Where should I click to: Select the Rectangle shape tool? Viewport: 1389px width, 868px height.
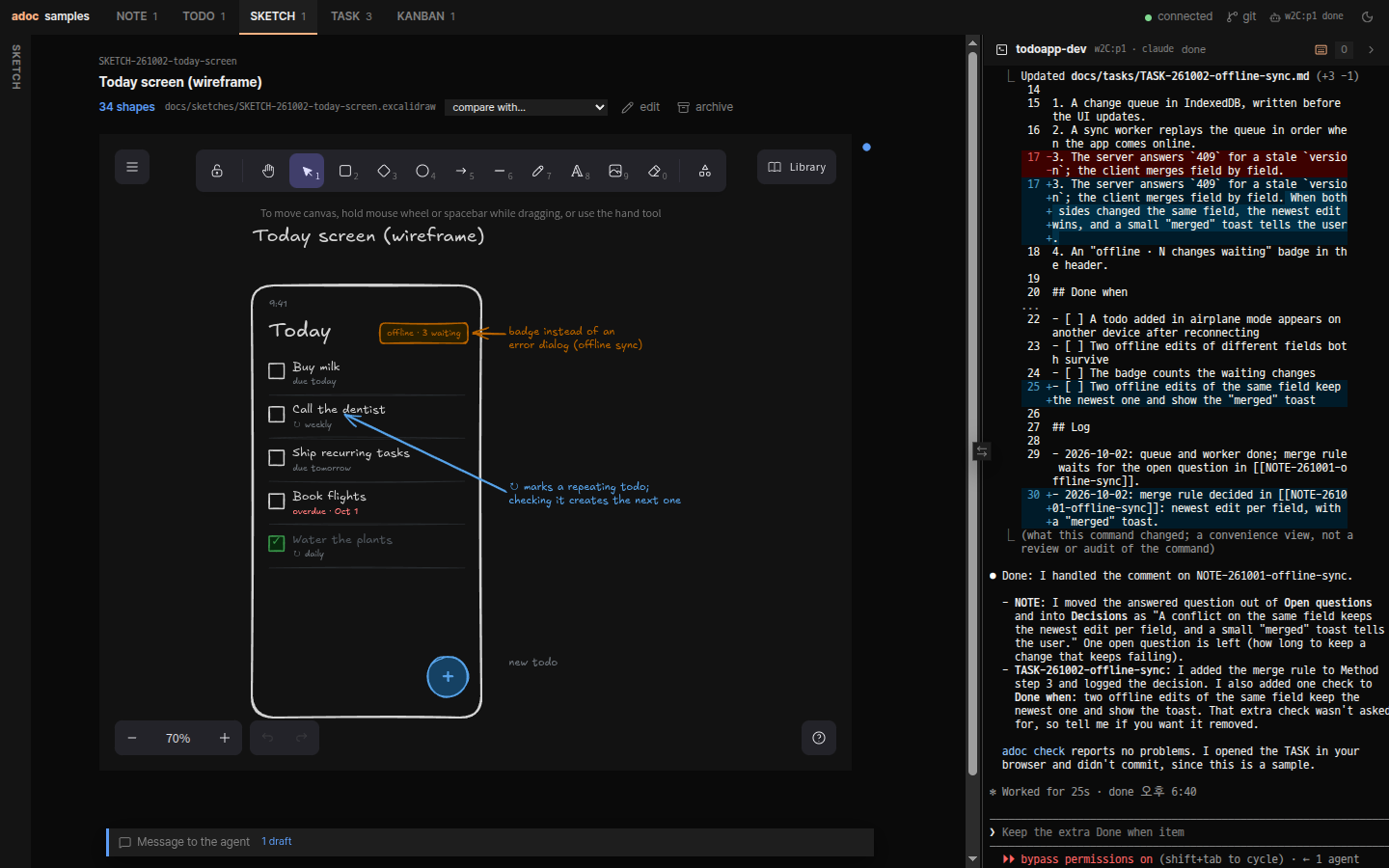pyautogui.click(x=345, y=171)
